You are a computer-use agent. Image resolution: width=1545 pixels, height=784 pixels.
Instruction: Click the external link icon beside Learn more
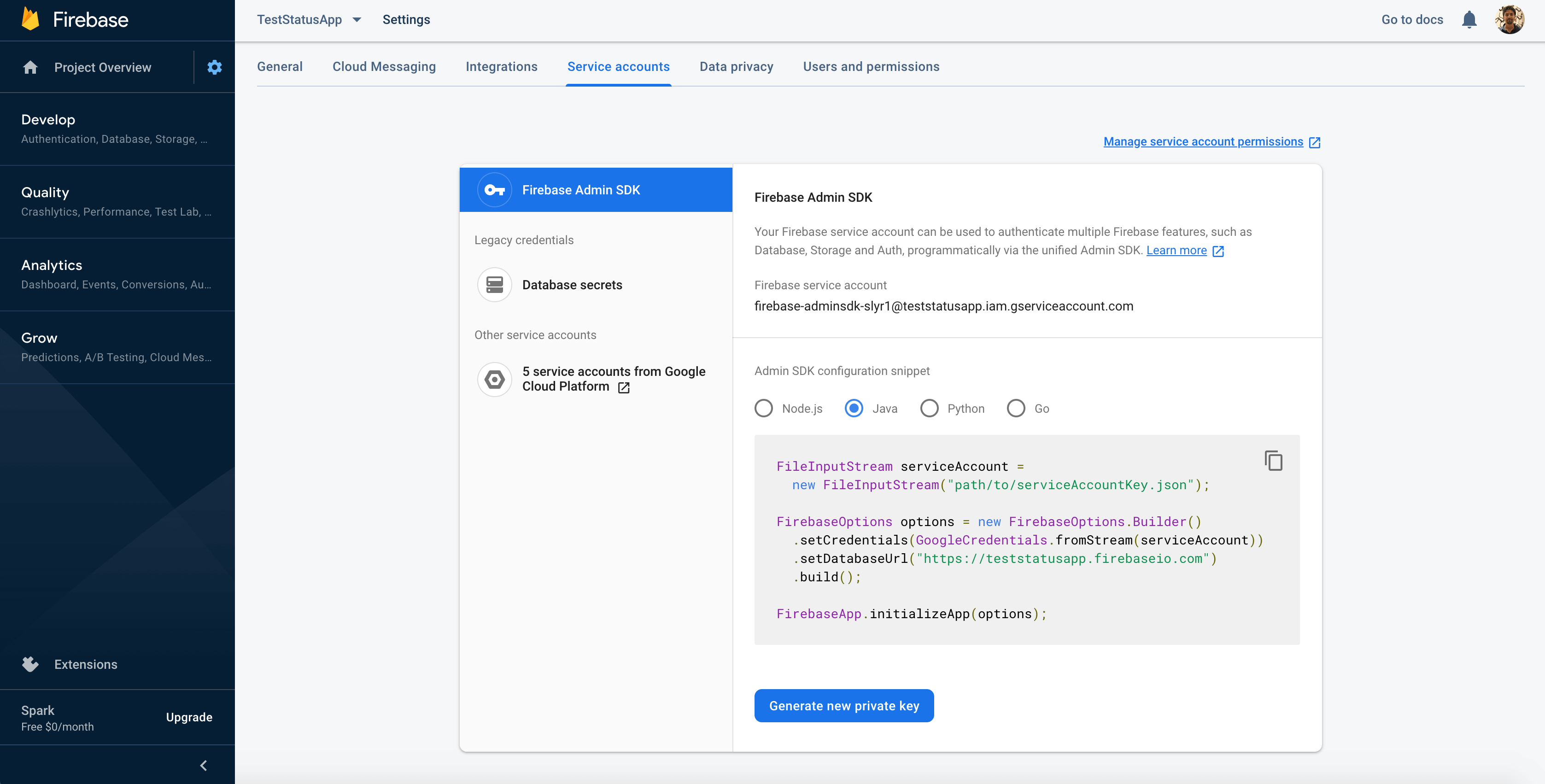[x=1217, y=251]
